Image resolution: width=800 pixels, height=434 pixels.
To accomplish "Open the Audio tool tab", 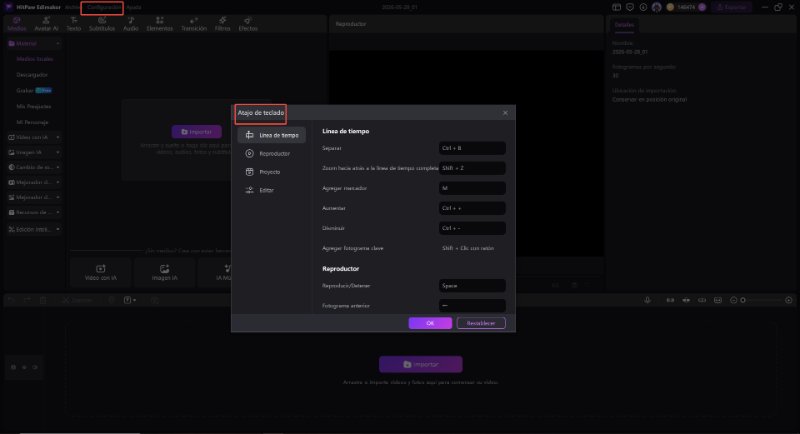I will click(131, 24).
